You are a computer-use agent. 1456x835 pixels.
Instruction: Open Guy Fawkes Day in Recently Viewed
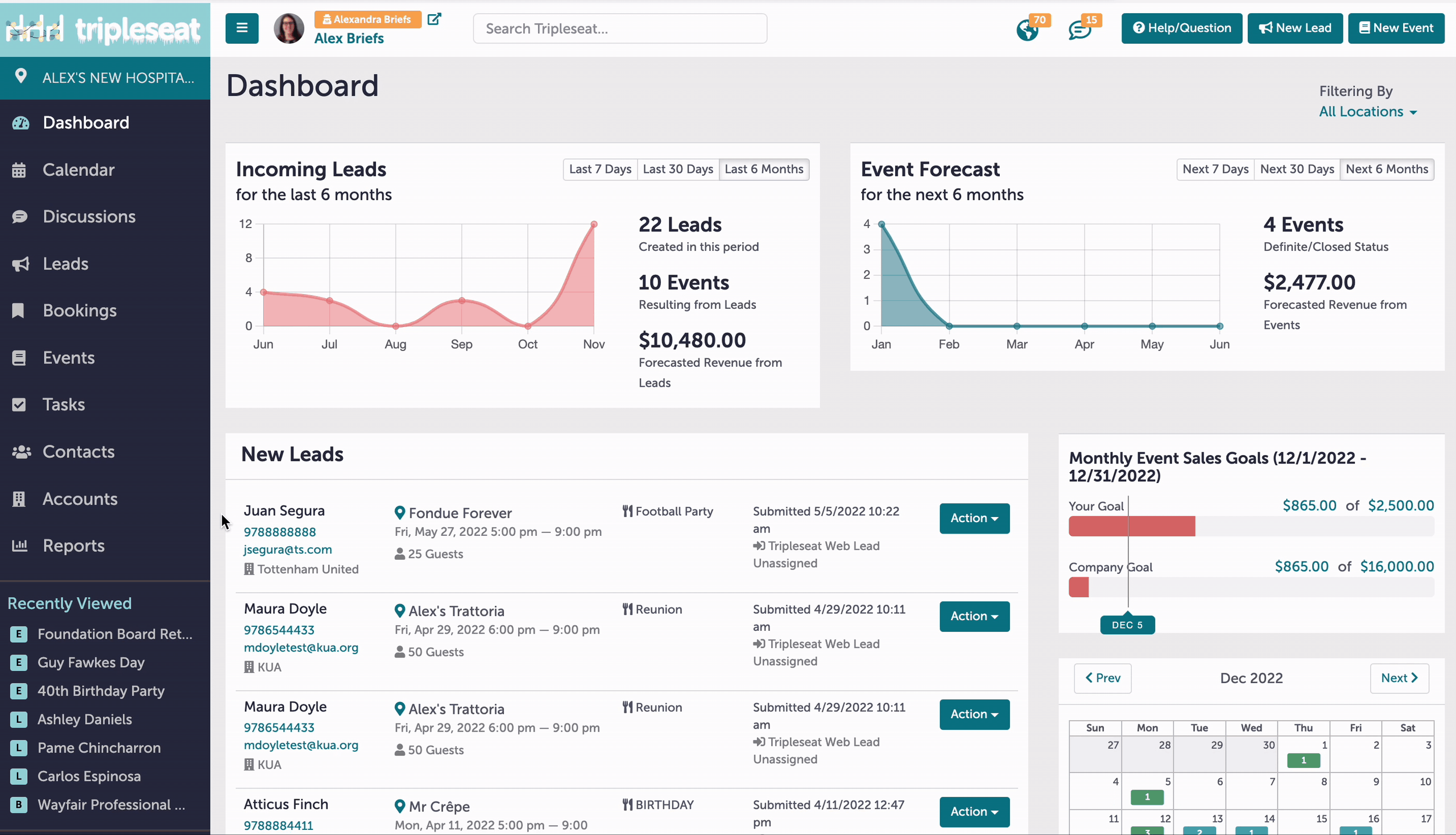90,663
